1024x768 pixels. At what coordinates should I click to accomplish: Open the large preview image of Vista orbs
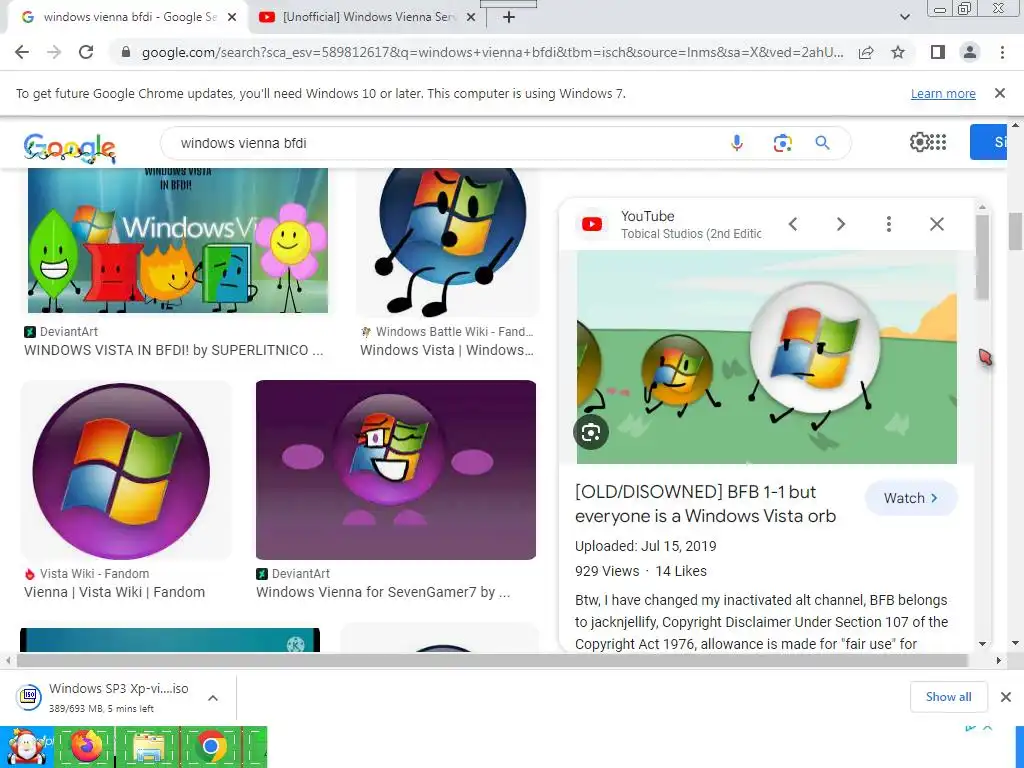click(767, 357)
